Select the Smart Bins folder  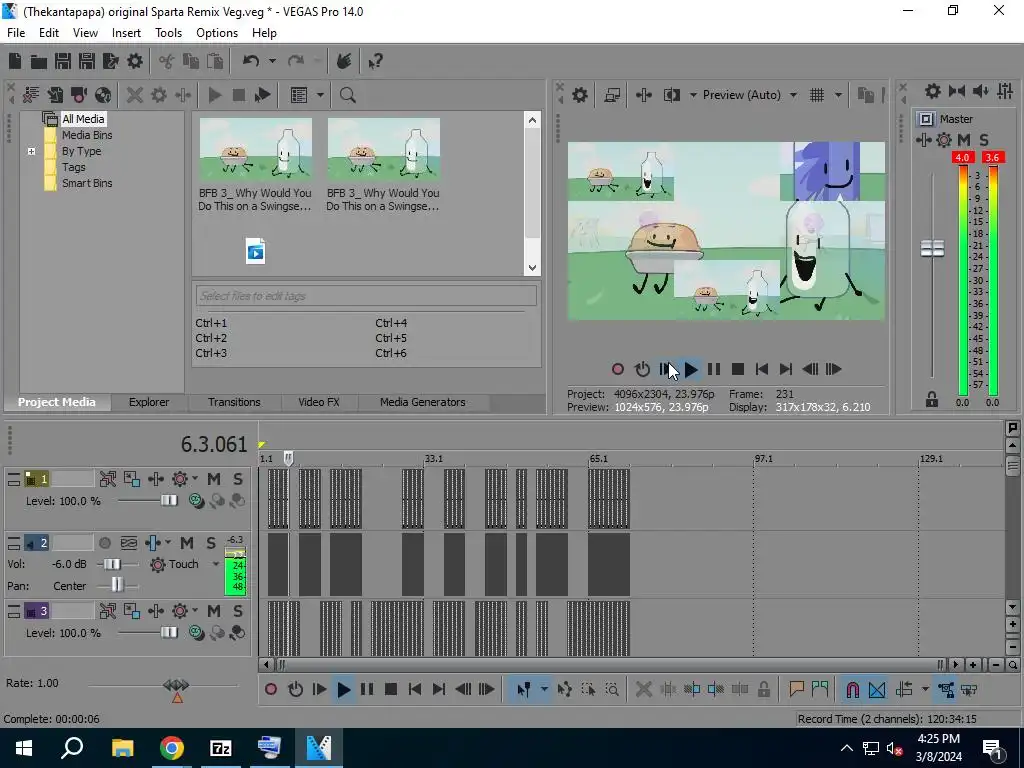click(87, 184)
